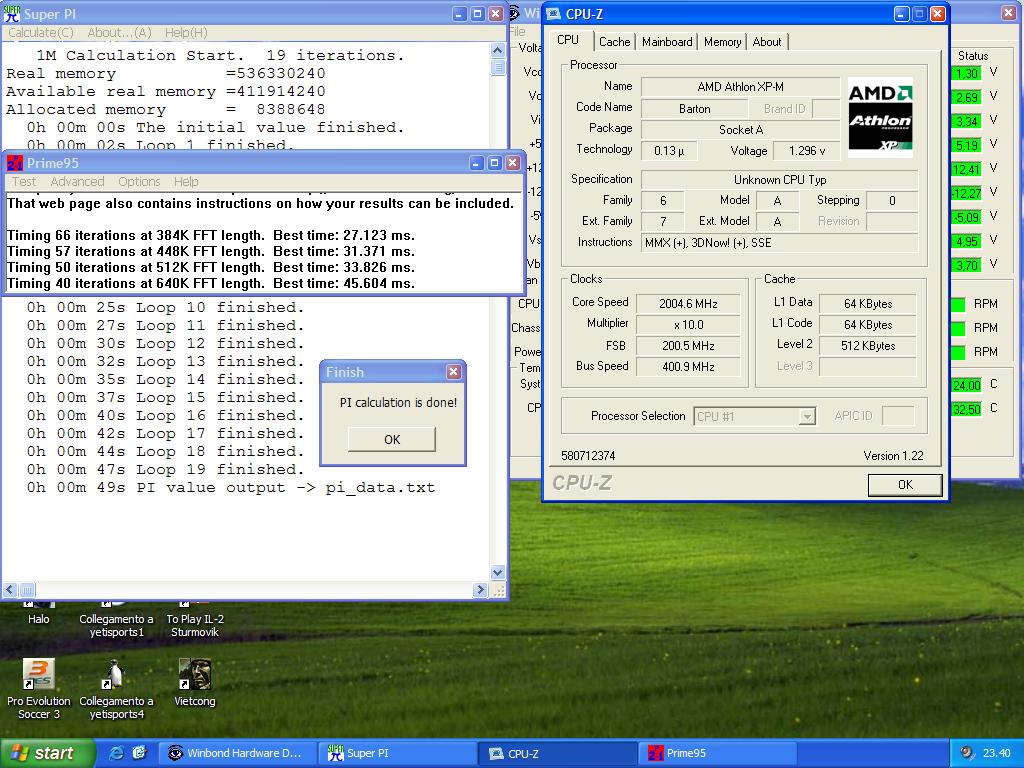Open the Cache tab in CPU-Z
Image resolution: width=1024 pixels, height=768 pixels.
pos(615,42)
